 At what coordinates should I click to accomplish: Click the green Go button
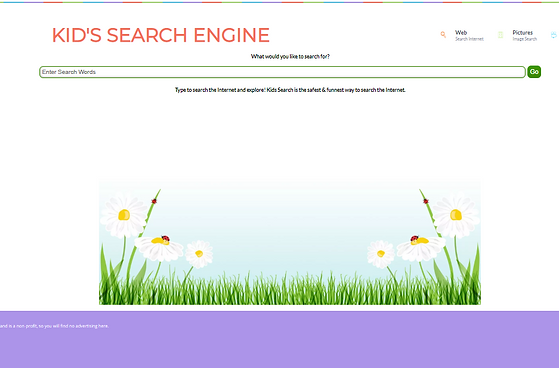(534, 72)
